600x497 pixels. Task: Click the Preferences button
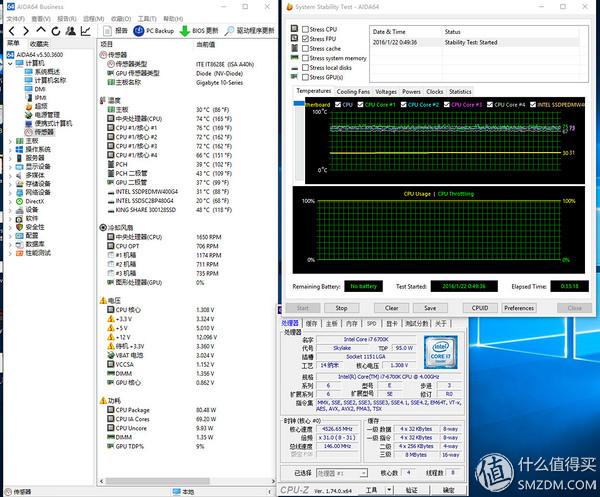pos(519,308)
